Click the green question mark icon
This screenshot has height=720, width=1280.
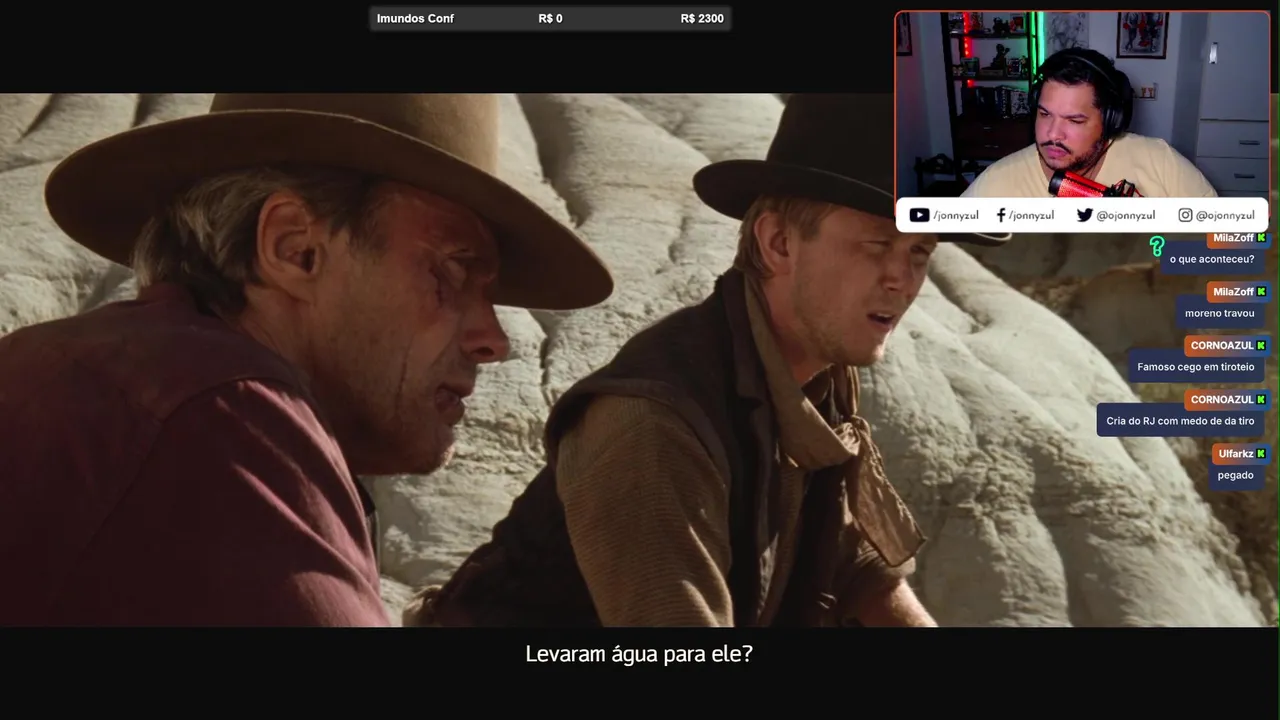pyautogui.click(x=1157, y=246)
